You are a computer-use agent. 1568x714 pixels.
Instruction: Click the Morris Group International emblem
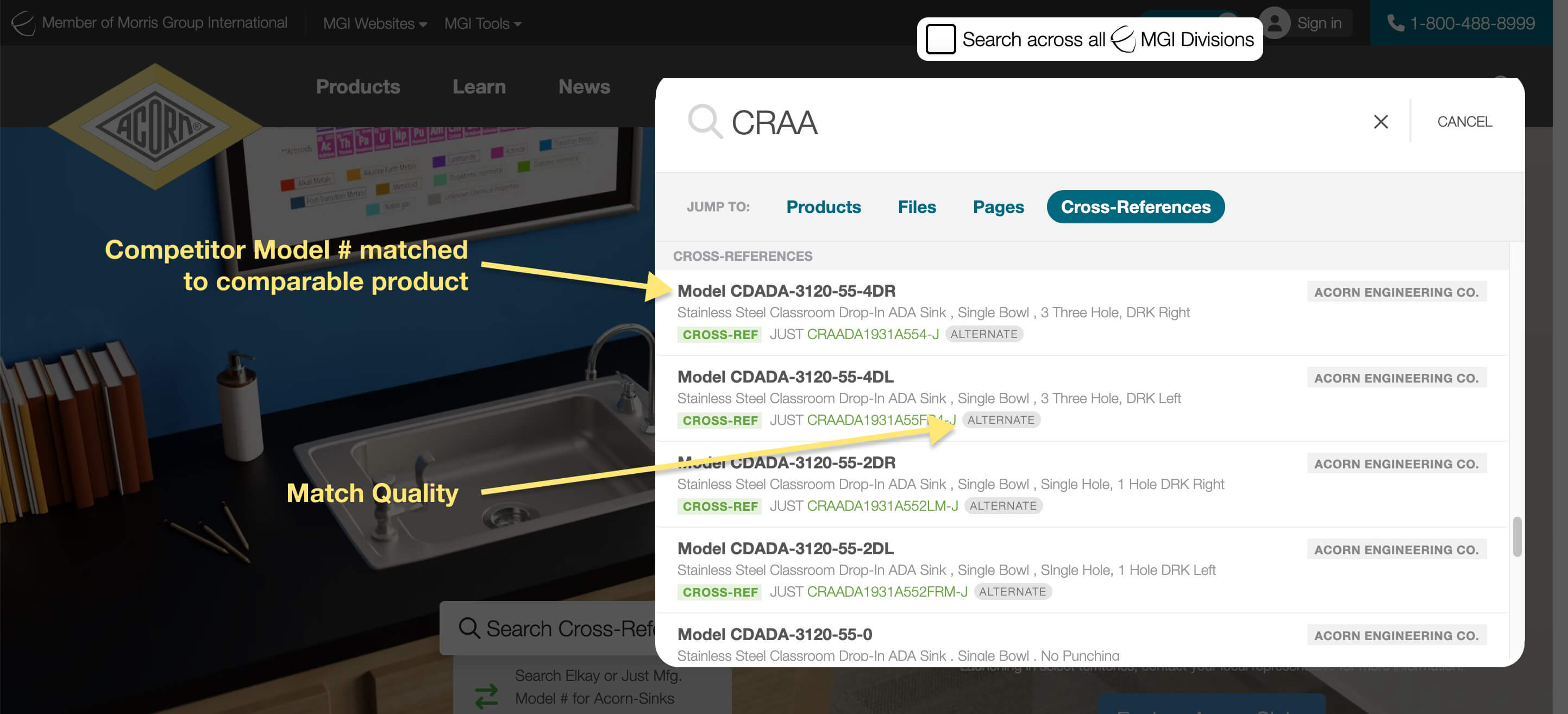22,22
